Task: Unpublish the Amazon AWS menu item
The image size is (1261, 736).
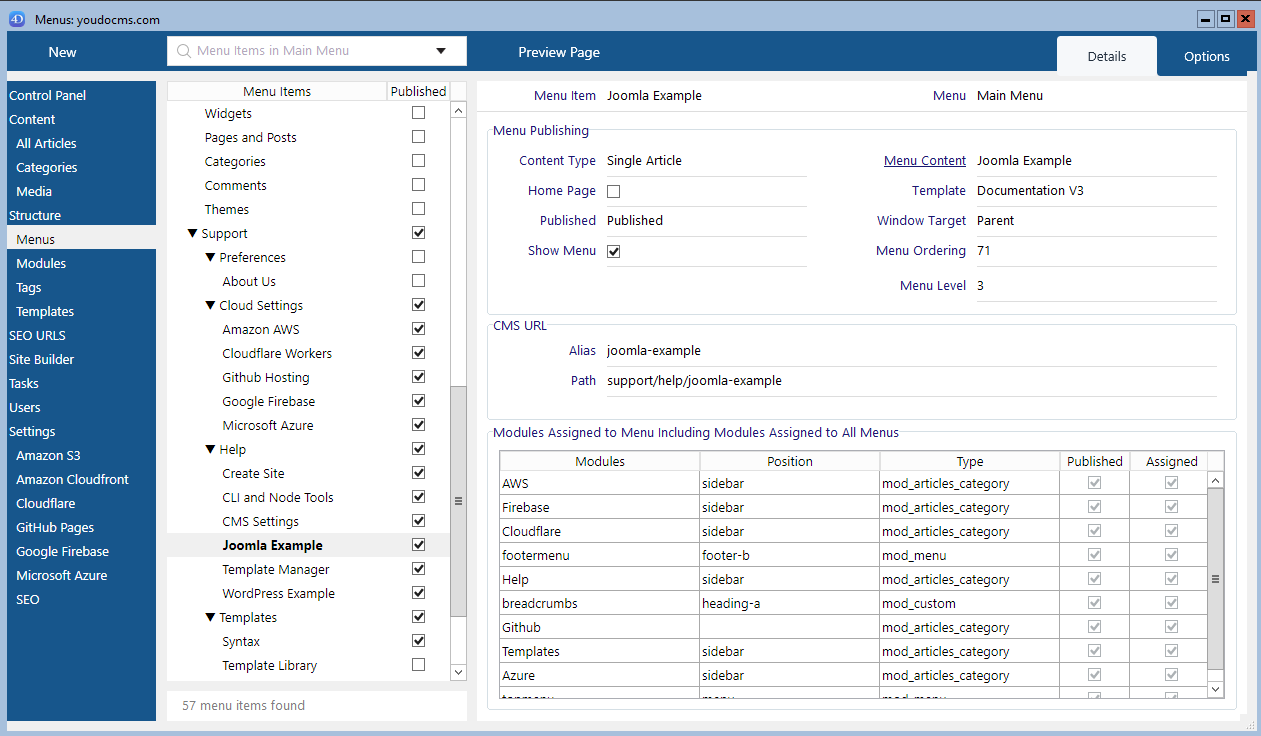Action: pos(418,329)
